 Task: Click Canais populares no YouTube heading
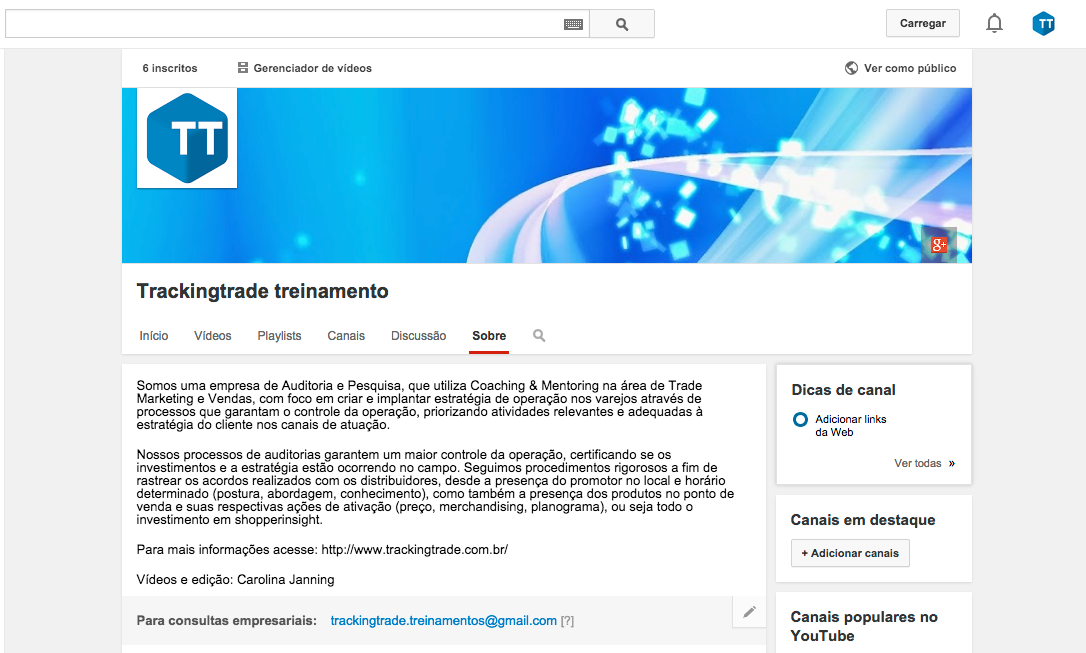(x=864, y=626)
